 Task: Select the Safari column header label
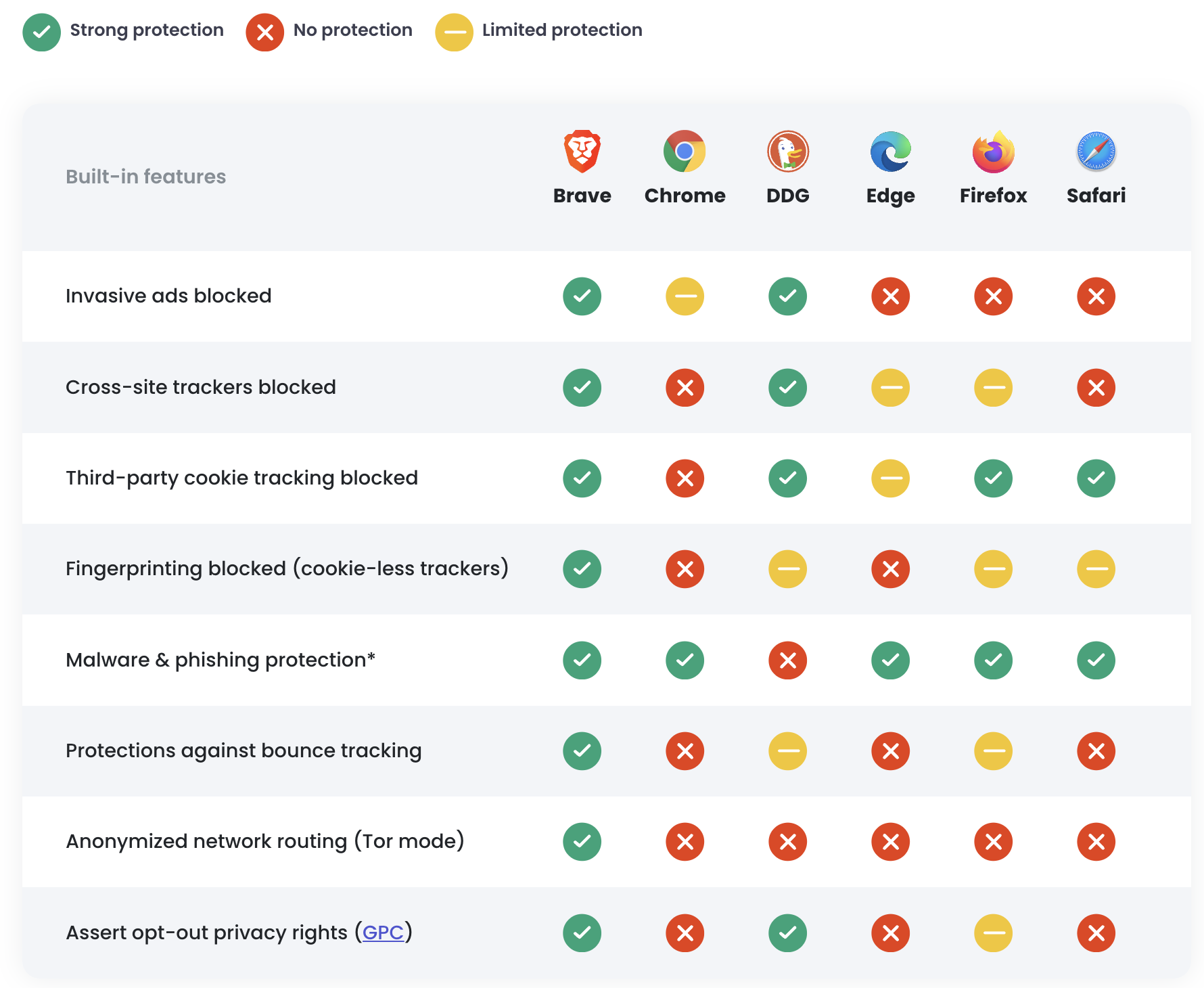tap(1096, 196)
